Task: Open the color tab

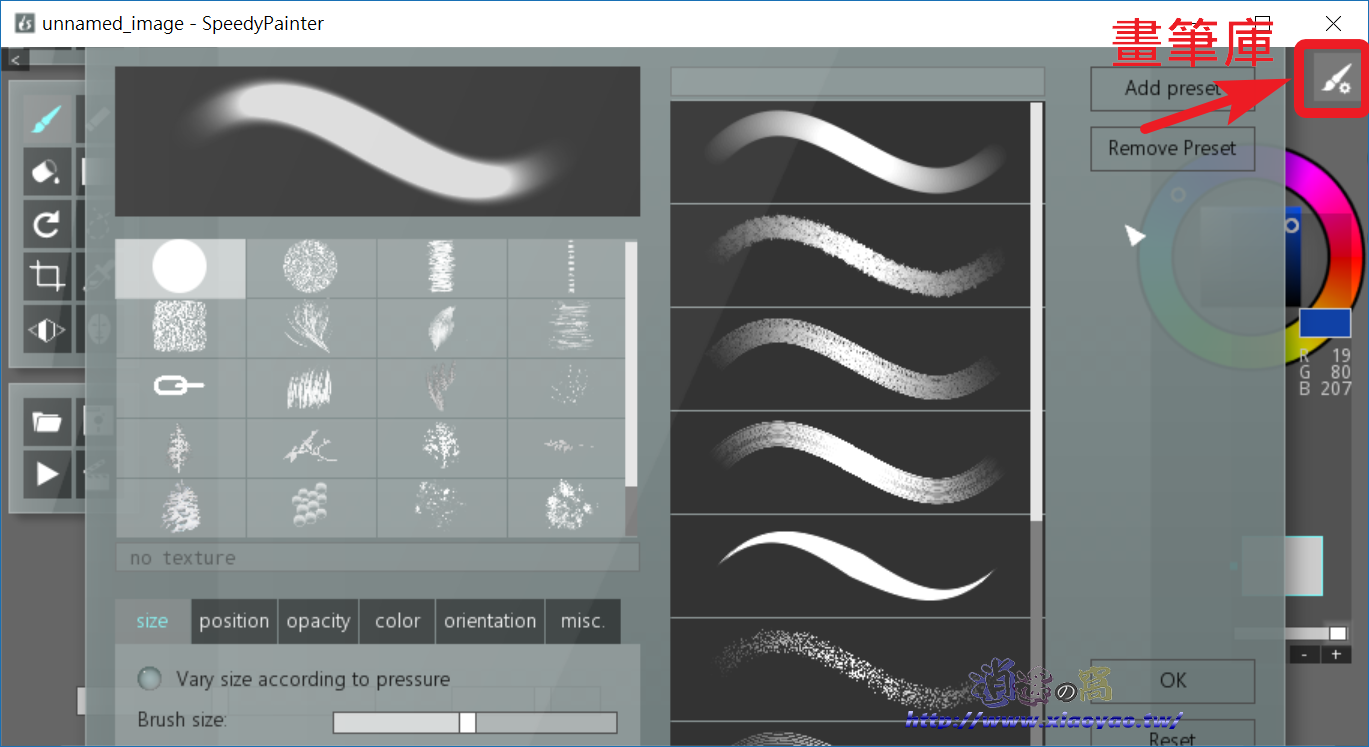Action: pos(397,621)
